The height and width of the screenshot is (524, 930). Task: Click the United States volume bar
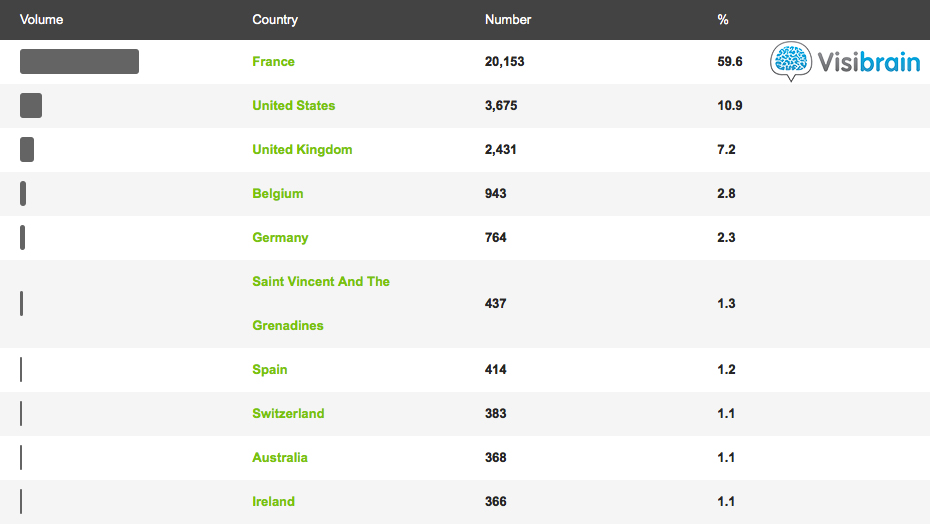click(x=31, y=106)
